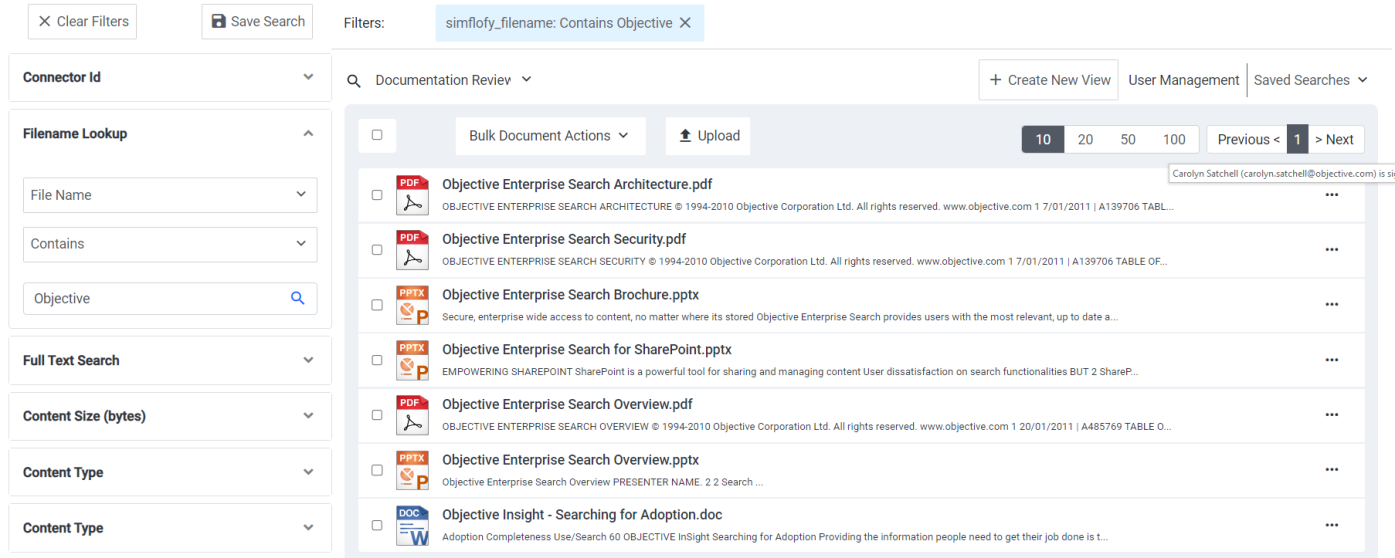1395x558 pixels.
Task: Set page size to 50 results
Action: pyautogui.click(x=1128, y=140)
